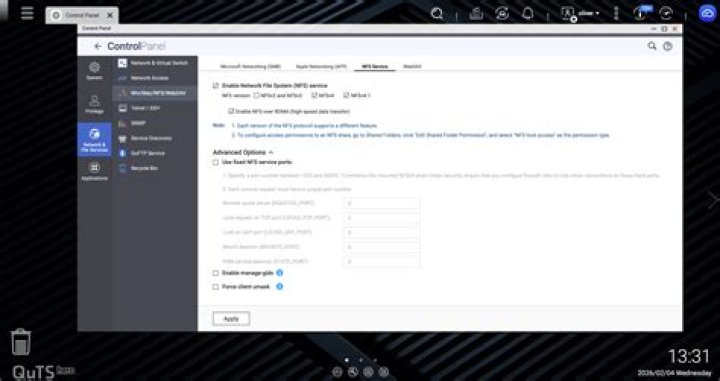Enable Force client umask checkbox

pos(215,287)
